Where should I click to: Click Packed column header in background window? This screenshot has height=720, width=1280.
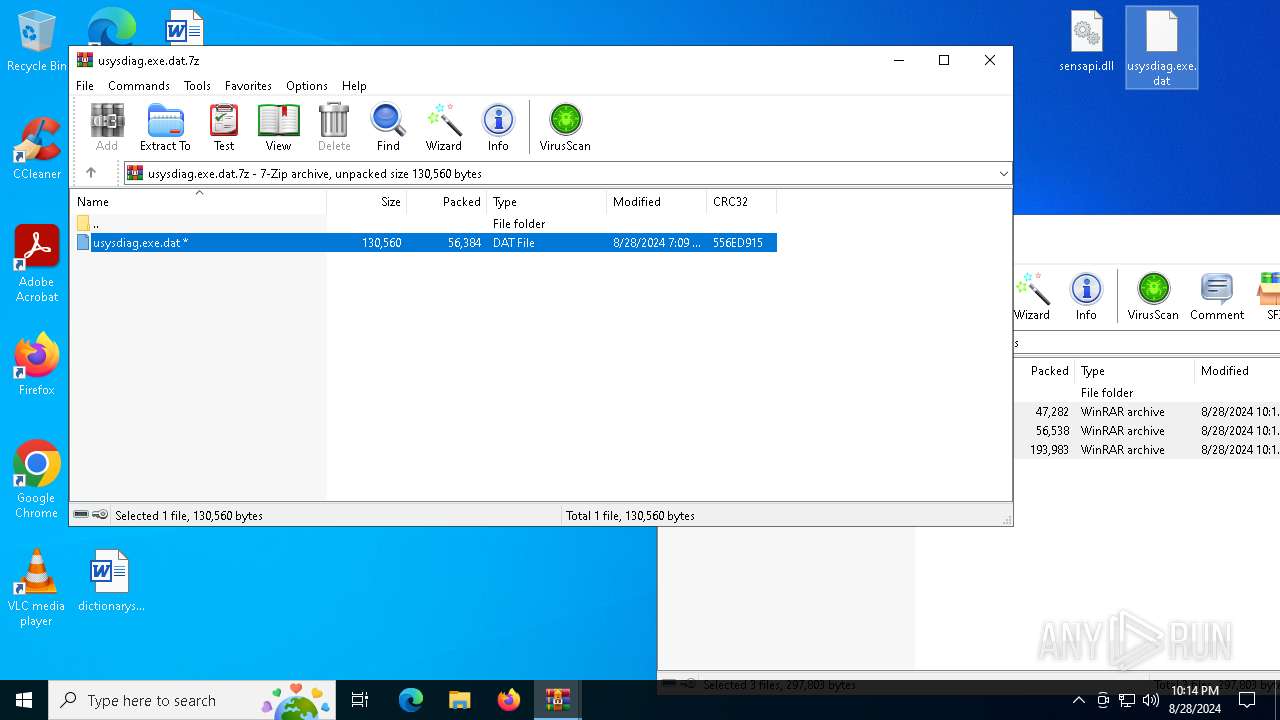click(1045, 371)
